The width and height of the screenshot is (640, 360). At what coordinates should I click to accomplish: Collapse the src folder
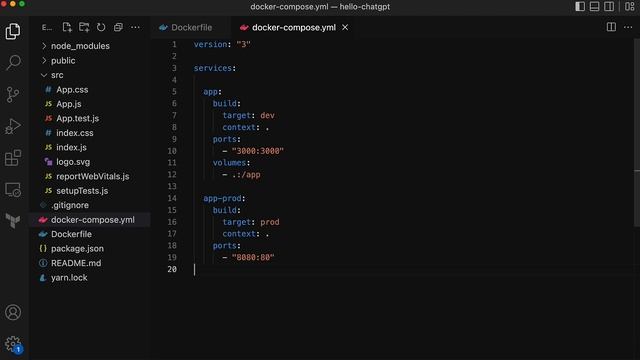click(57, 75)
